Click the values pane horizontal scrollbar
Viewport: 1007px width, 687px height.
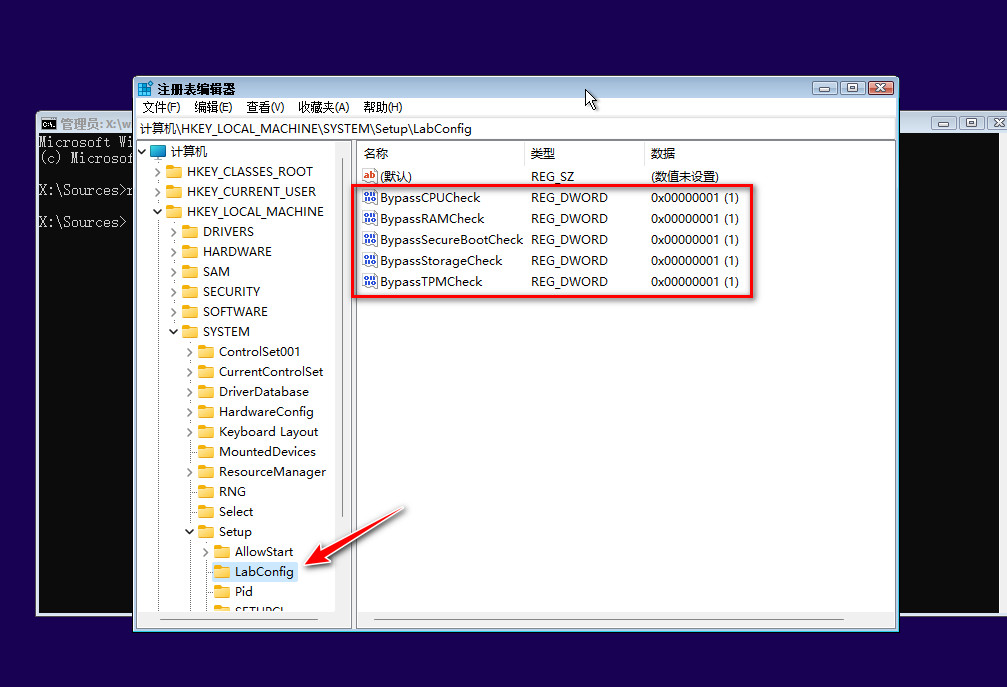[608, 620]
